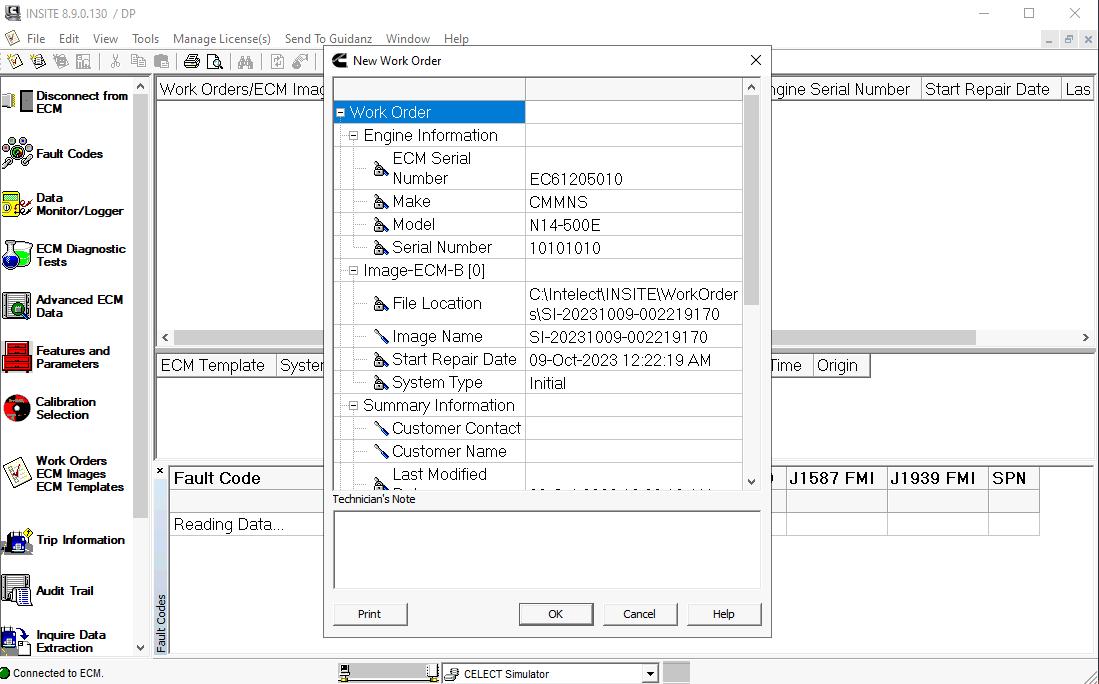Click Cancel in New Work Order dialog
The height and width of the screenshot is (684, 1099).
point(639,614)
